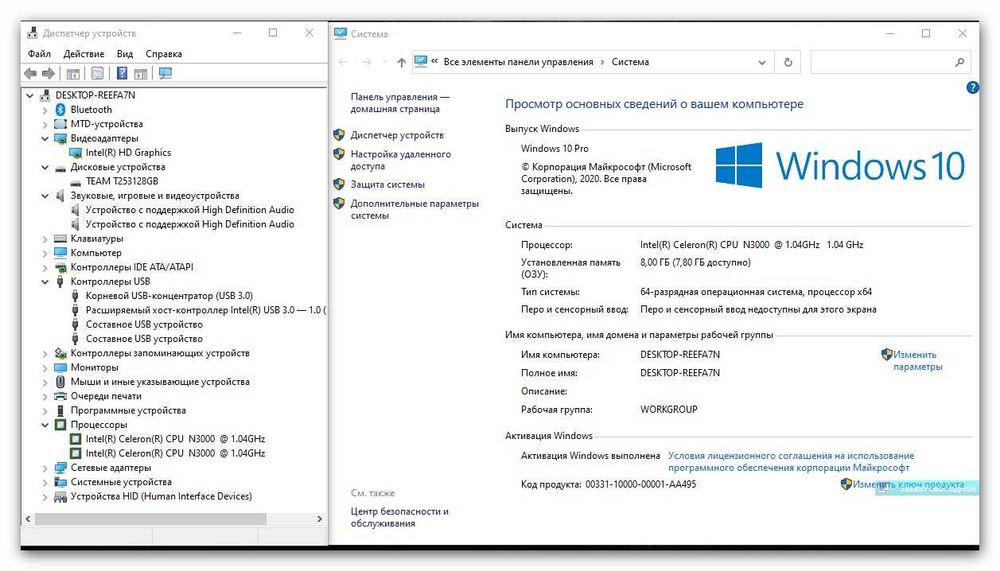Image resolution: width=1000 pixels, height=571 pixels.
Task: Click the Очереди печати printer icon
Action: pyautogui.click(x=61, y=396)
